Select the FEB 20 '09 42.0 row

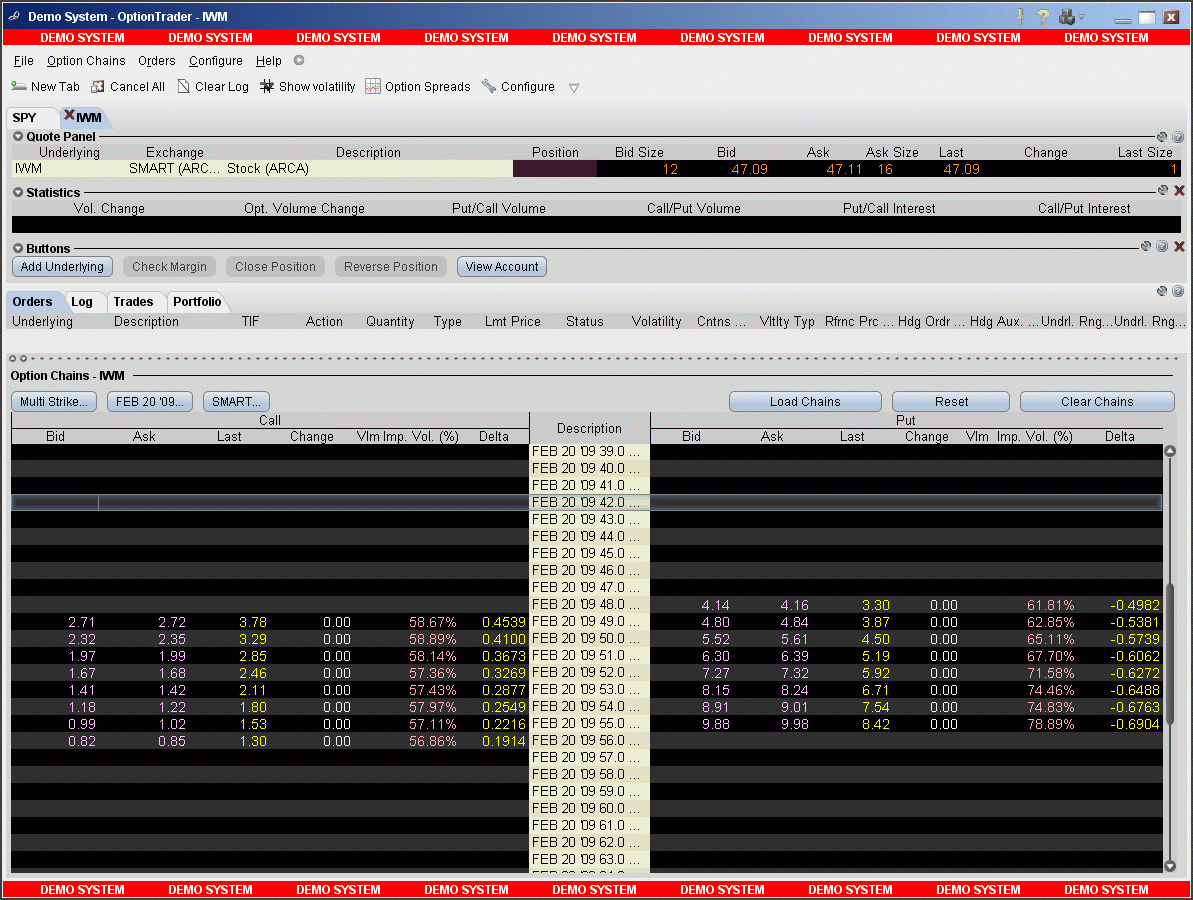coord(587,502)
